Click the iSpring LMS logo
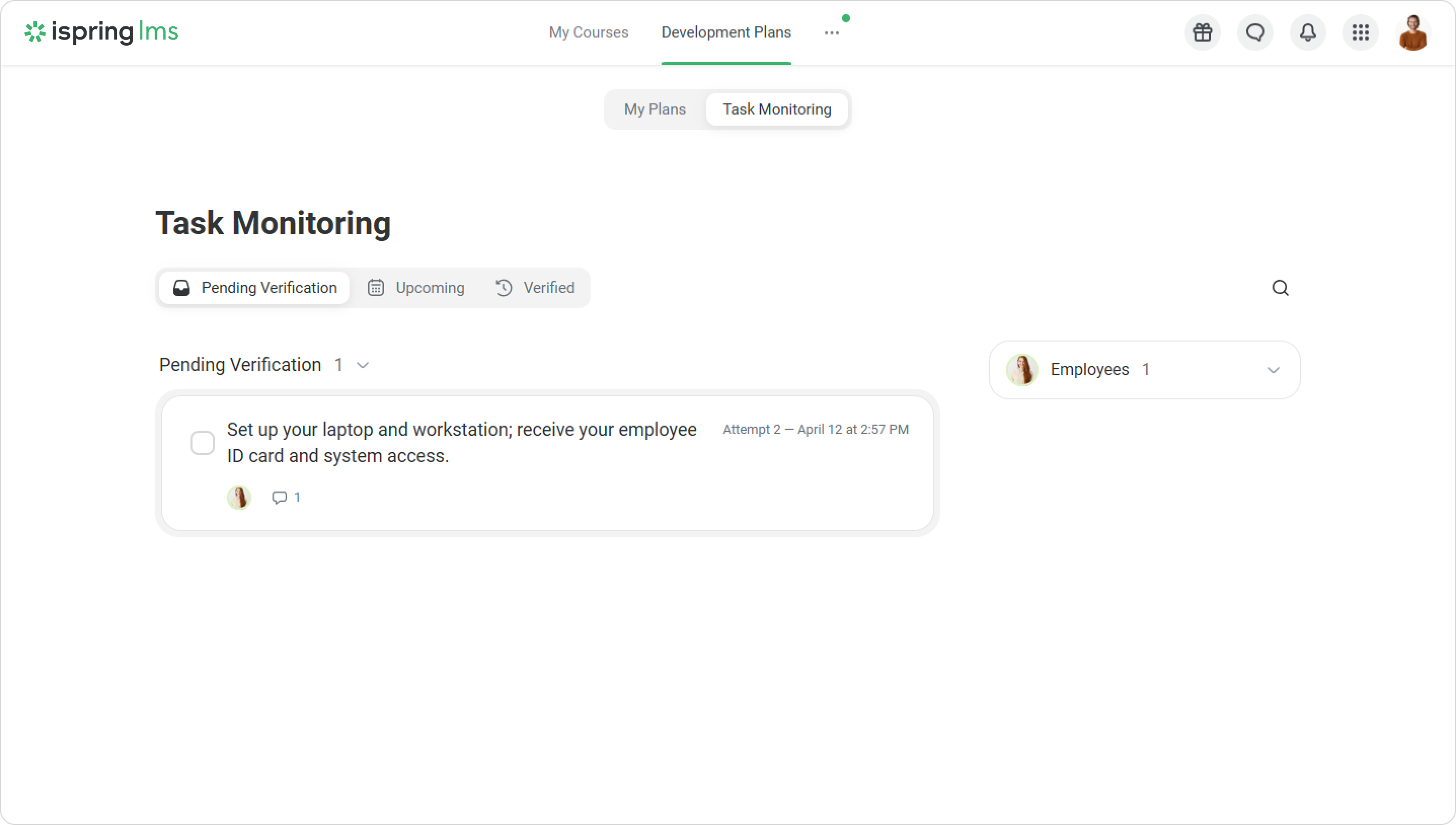Viewport: 1456px width, 825px height. point(101,32)
